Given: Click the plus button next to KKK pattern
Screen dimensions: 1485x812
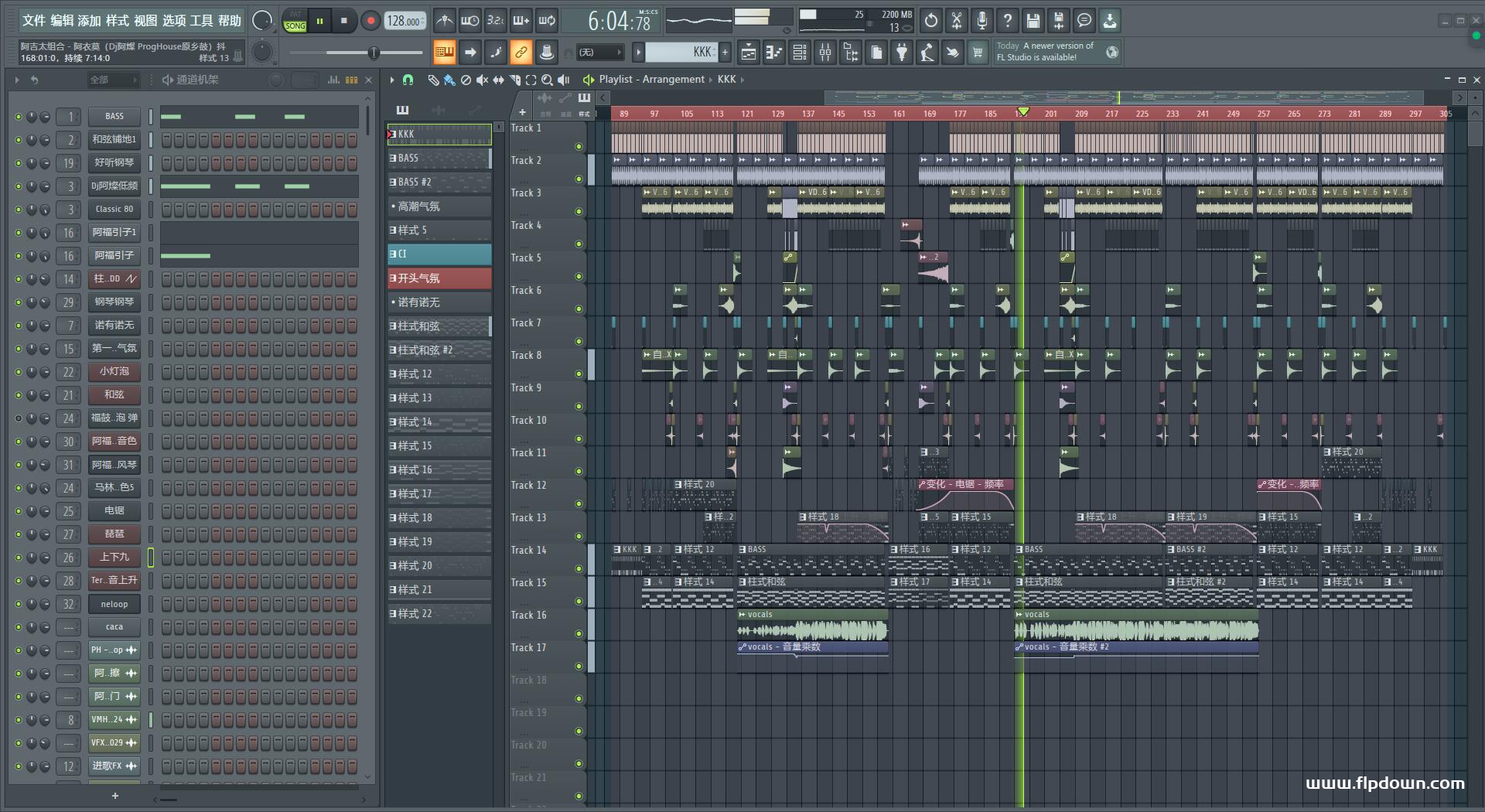Looking at the screenshot, I should (725, 53).
